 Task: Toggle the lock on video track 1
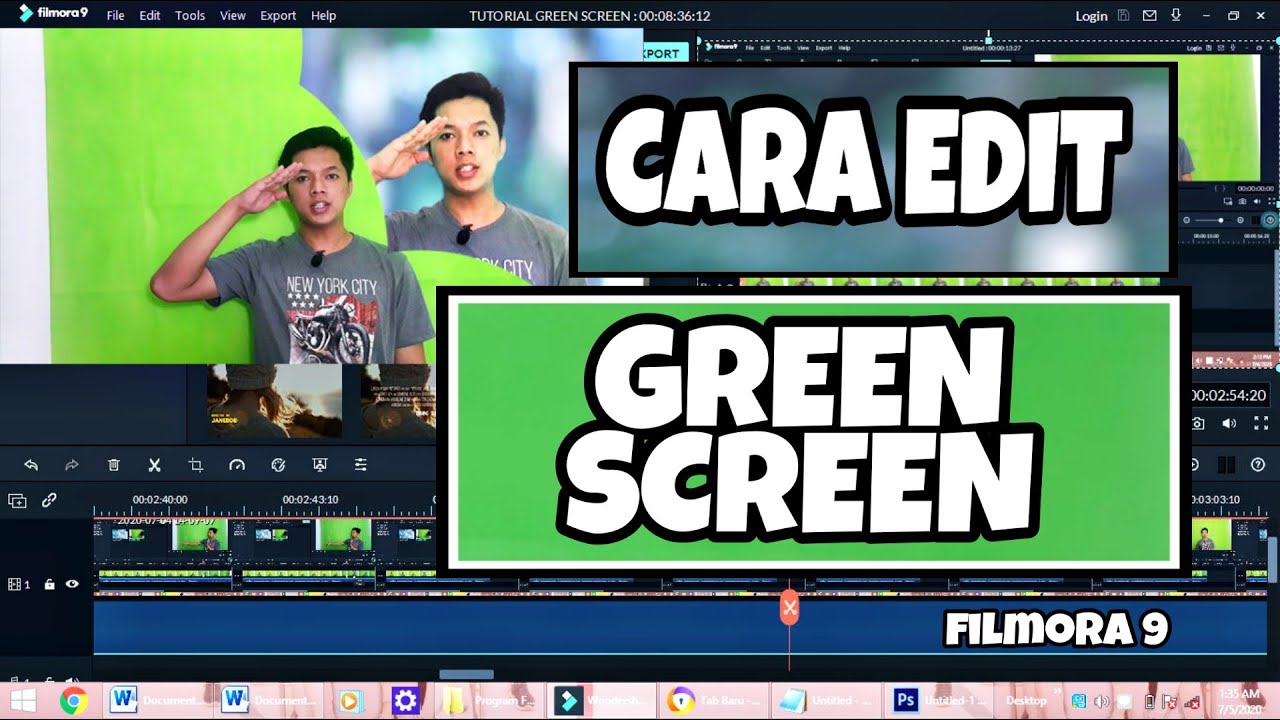click(49, 584)
